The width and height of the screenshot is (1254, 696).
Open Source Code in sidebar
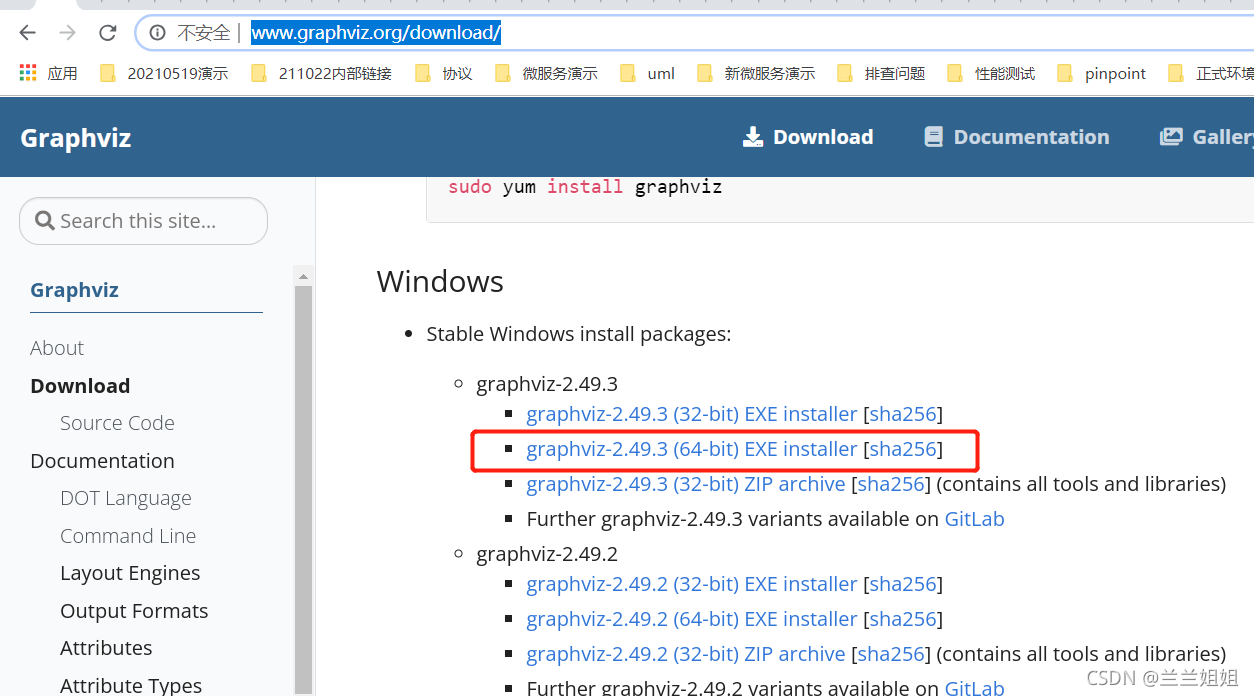(x=117, y=423)
